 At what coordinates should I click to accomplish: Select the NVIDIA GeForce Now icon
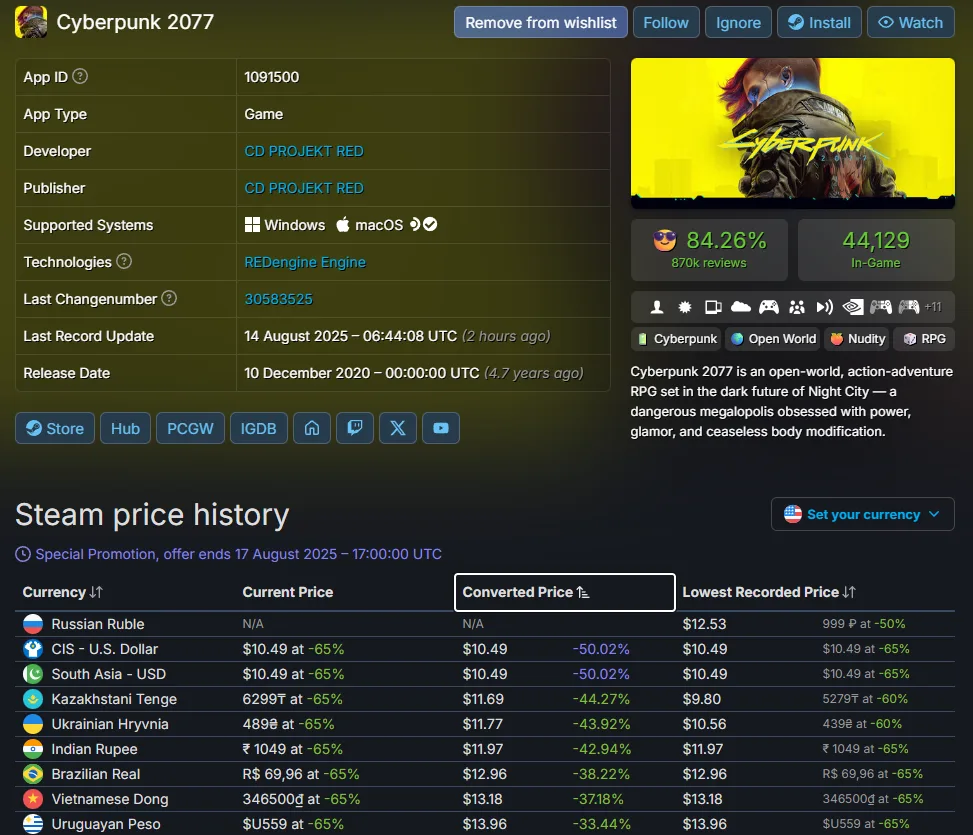point(853,306)
